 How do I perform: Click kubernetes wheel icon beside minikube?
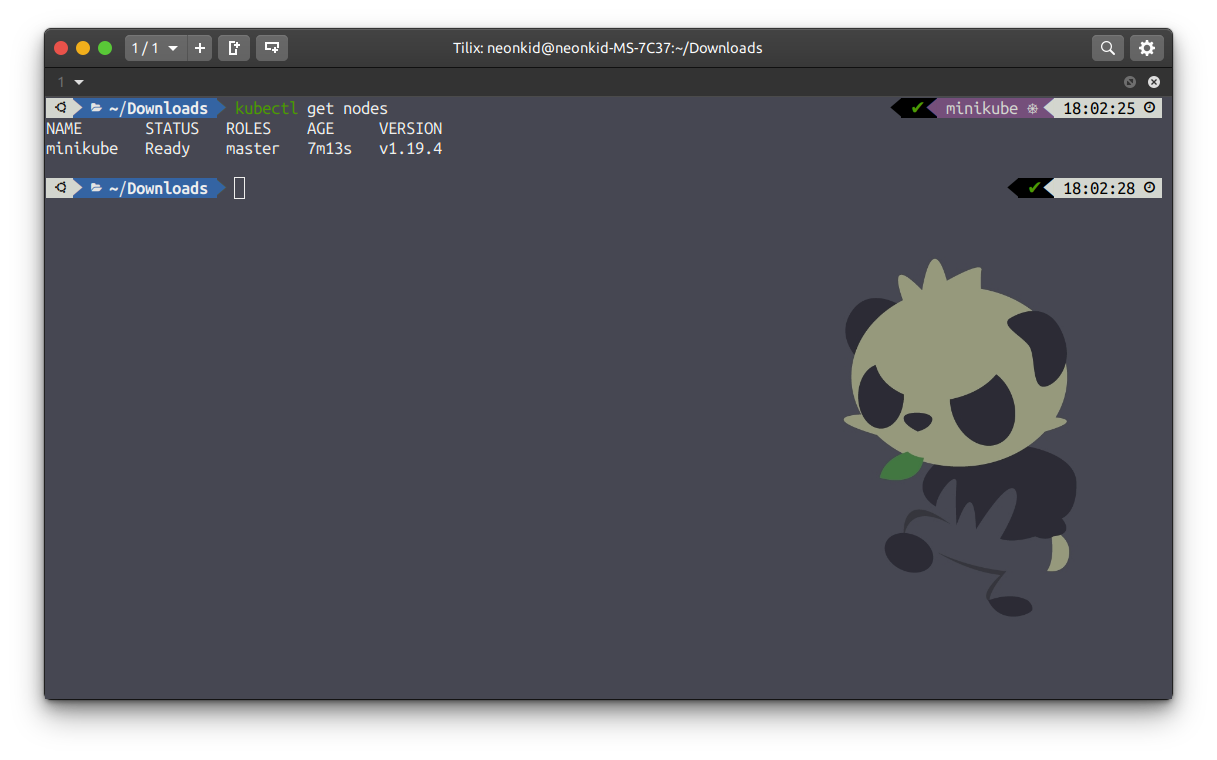tap(1032, 108)
